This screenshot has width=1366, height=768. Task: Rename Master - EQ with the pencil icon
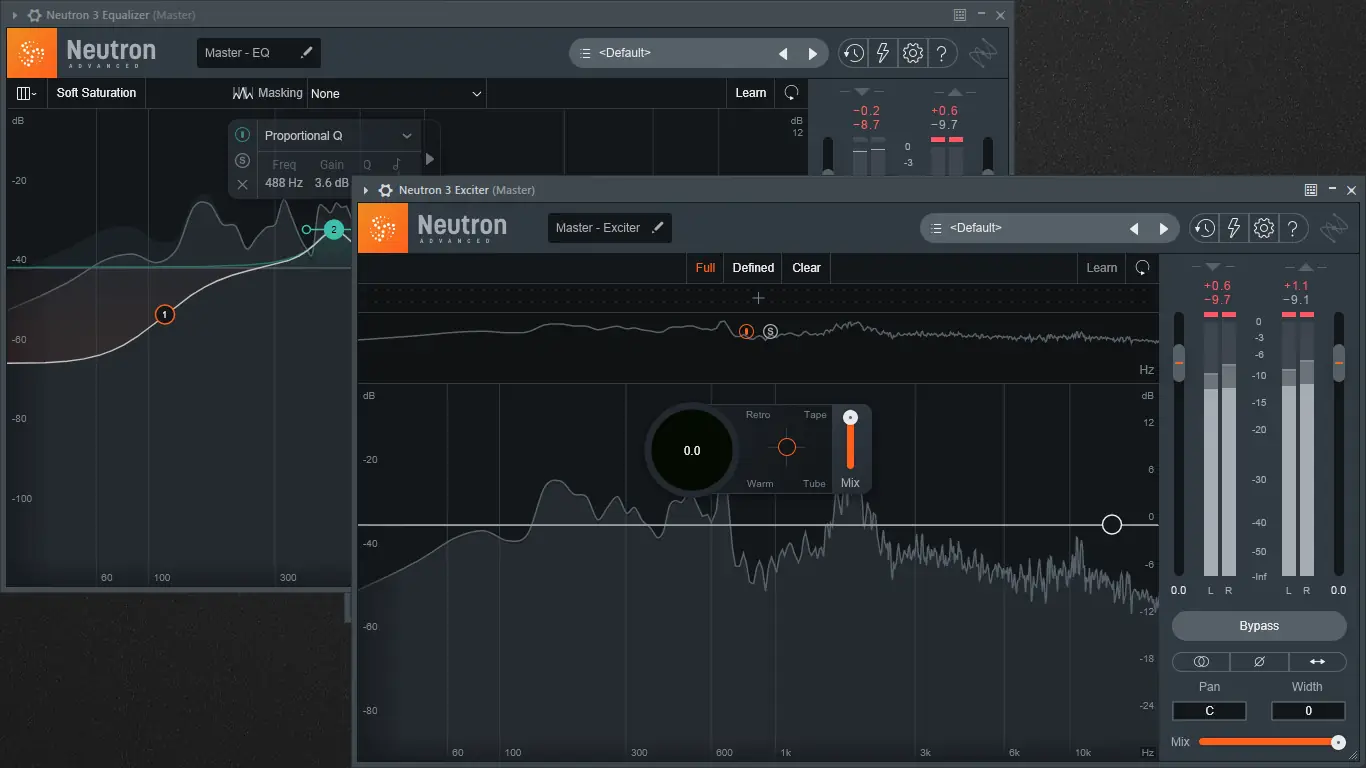306,53
